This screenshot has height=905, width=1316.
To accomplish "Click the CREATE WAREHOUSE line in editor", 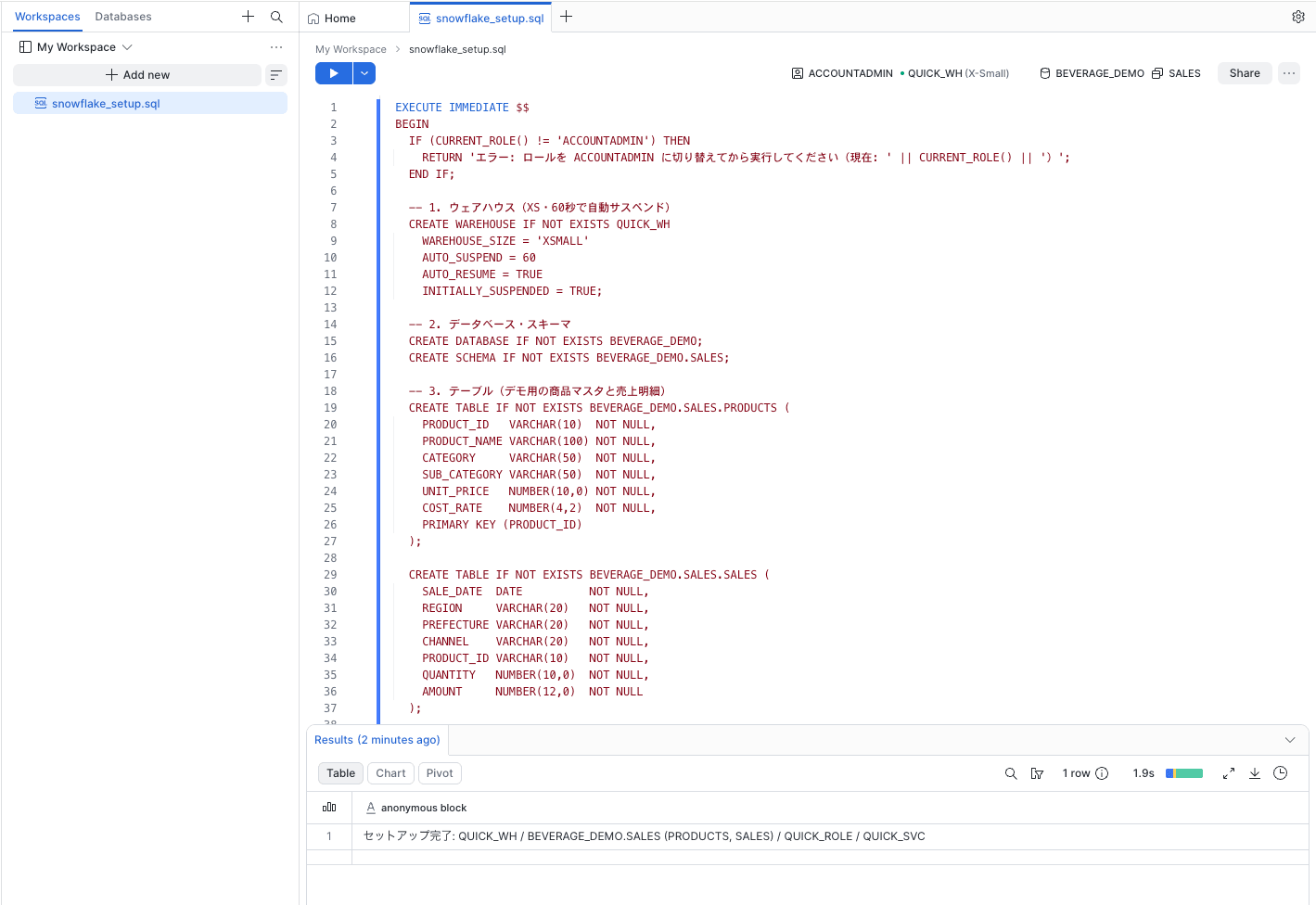I will 539,224.
